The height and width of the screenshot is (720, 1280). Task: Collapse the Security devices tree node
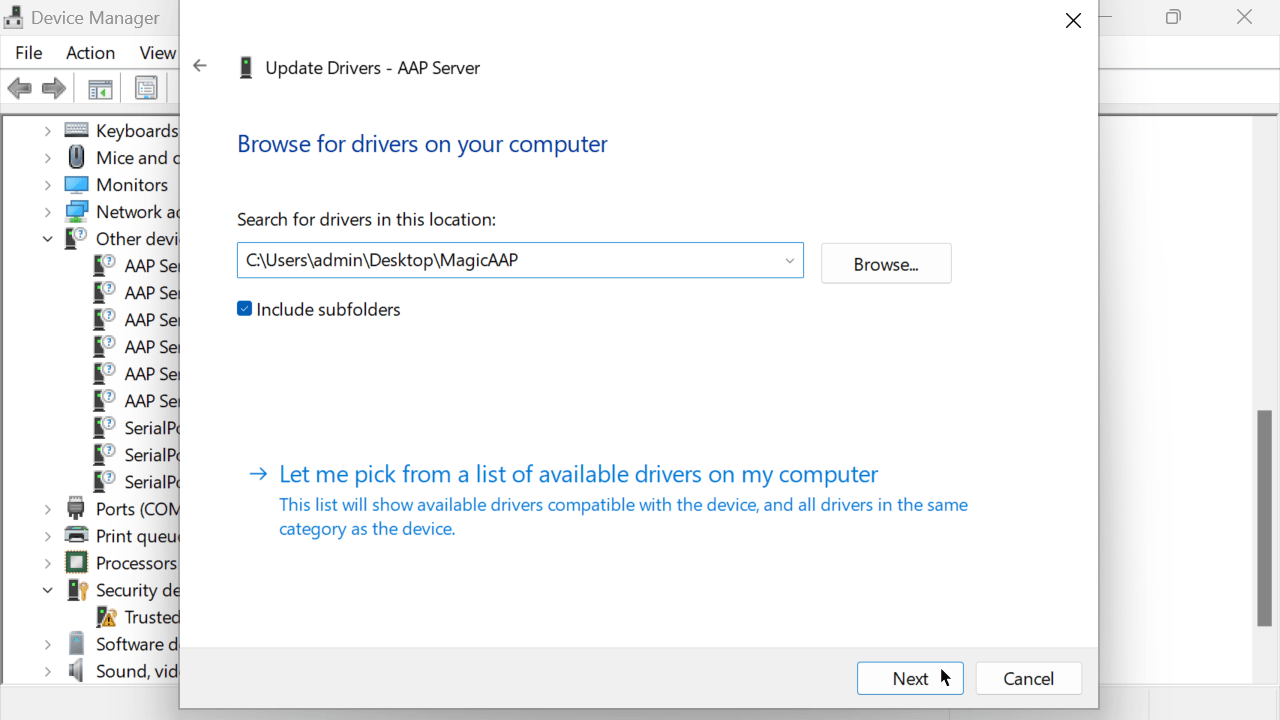coord(47,590)
